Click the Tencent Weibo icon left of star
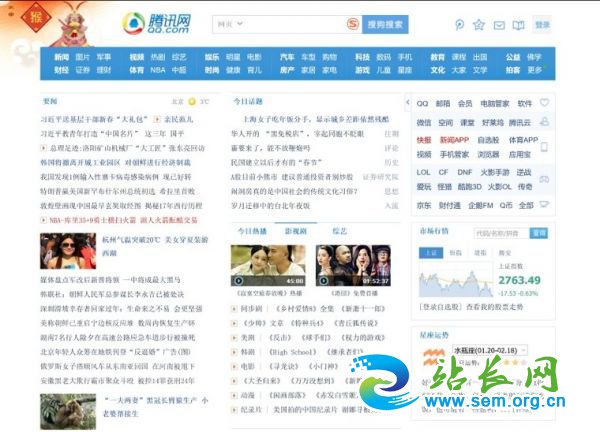This screenshot has width=600, height=432. pyautogui.click(x=459, y=25)
